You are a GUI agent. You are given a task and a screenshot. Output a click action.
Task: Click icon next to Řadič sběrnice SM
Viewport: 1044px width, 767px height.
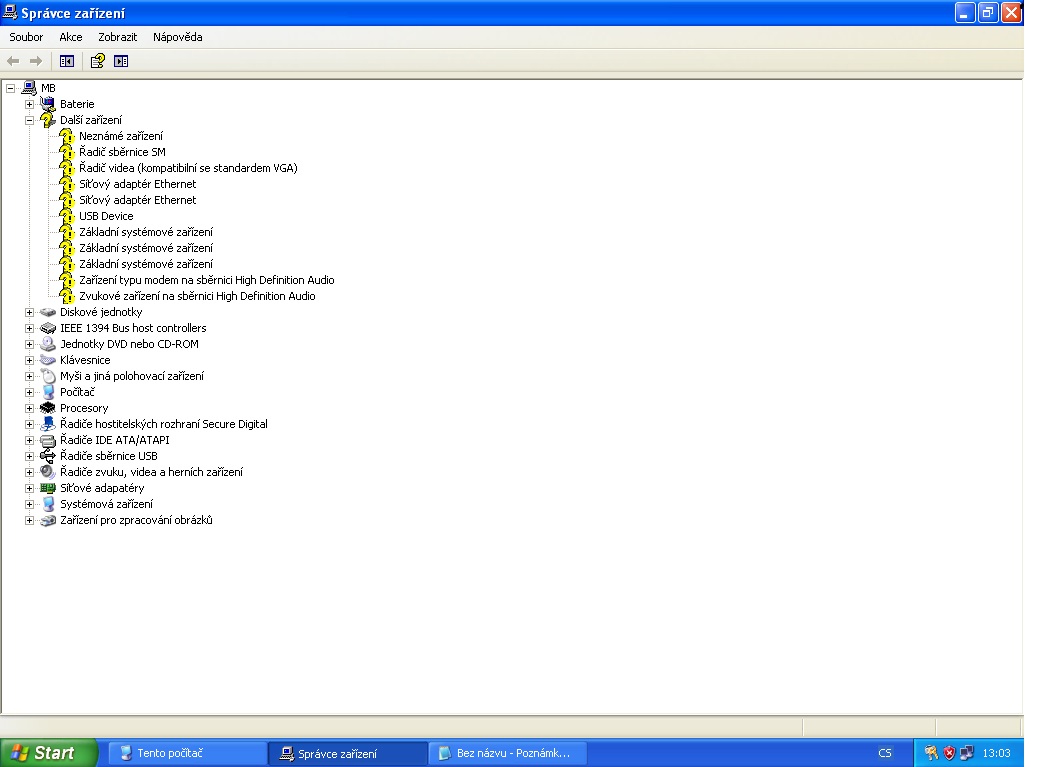pos(67,152)
